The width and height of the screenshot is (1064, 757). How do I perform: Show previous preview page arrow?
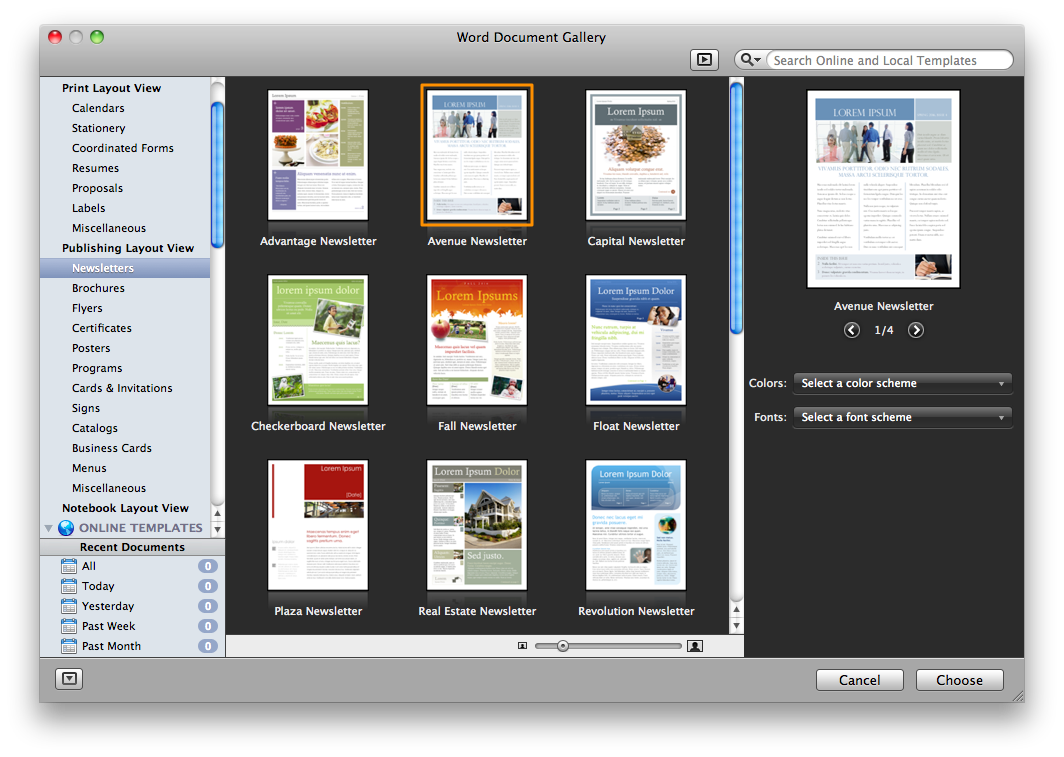point(852,330)
